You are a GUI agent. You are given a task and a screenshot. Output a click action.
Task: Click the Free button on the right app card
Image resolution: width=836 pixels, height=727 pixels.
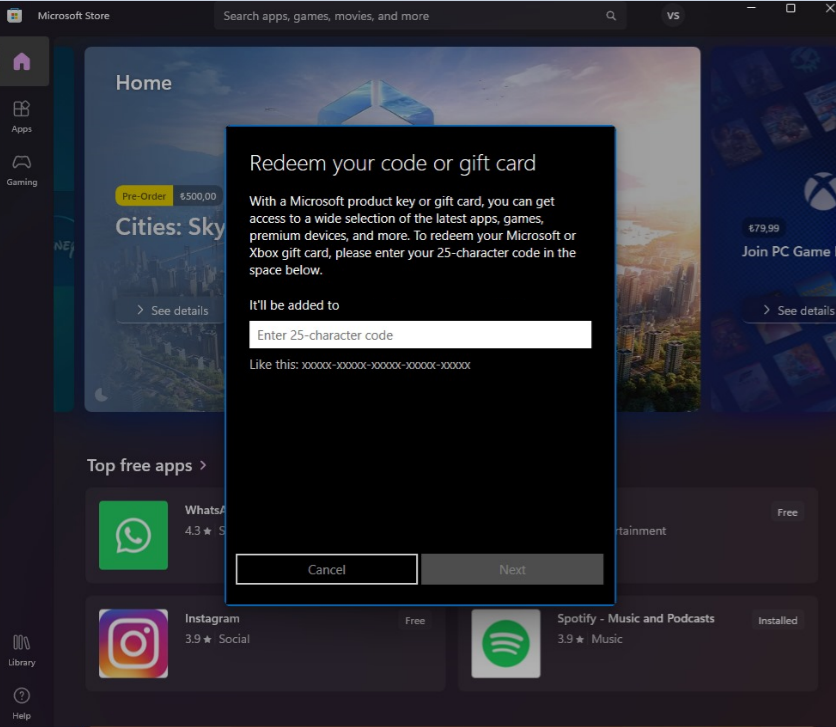pyautogui.click(x=787, y=512)
